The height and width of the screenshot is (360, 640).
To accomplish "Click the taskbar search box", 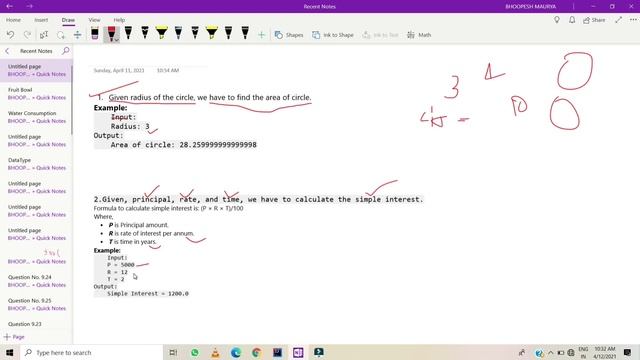I will (x=91, y=352).
